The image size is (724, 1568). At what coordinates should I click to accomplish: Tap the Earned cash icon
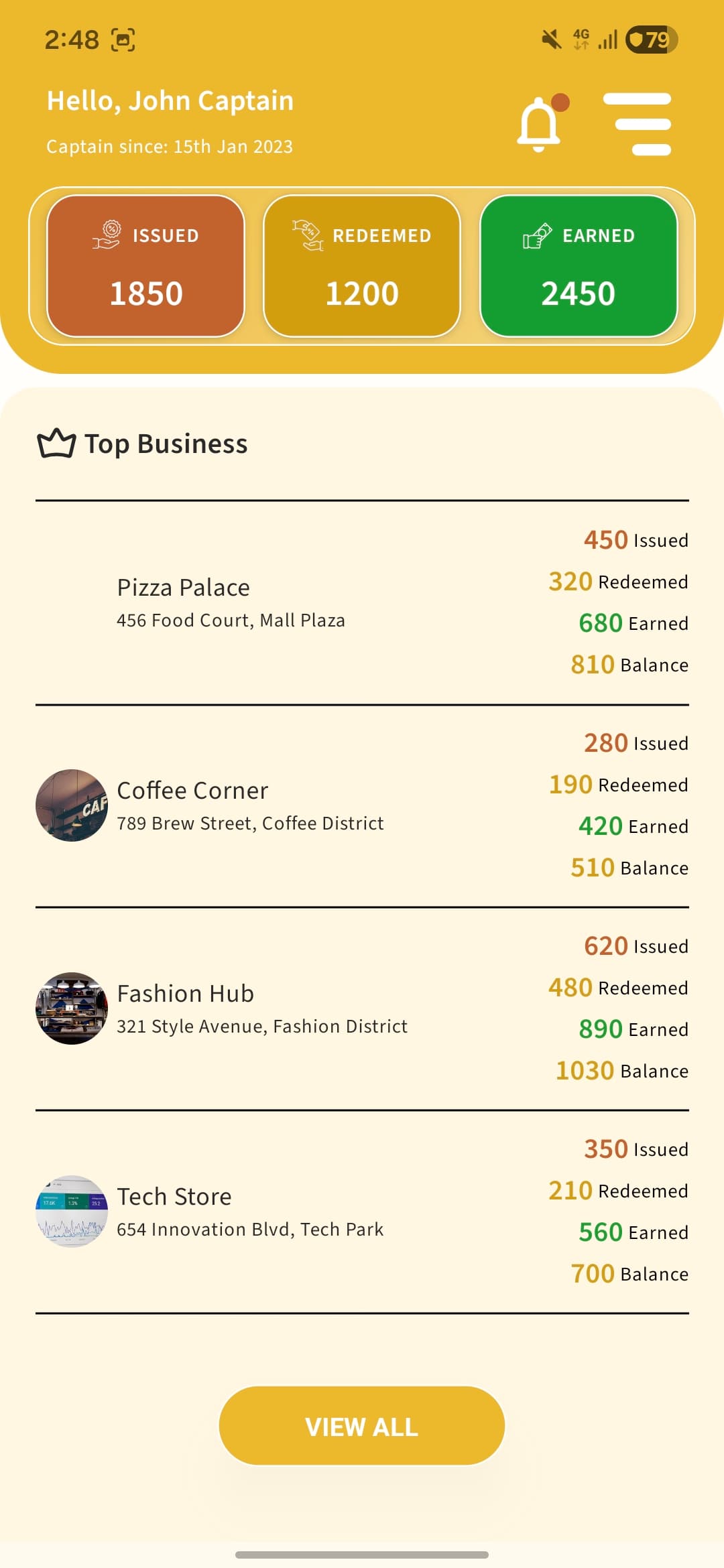(537, 235)
